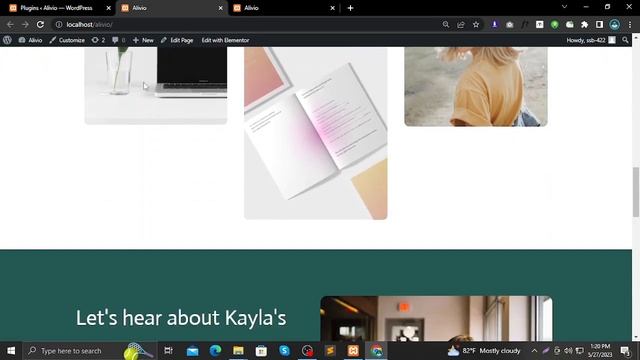Open Mail from the taskbar
The width and height of the screenshot is (640, 360).
(x=192, y=351)
